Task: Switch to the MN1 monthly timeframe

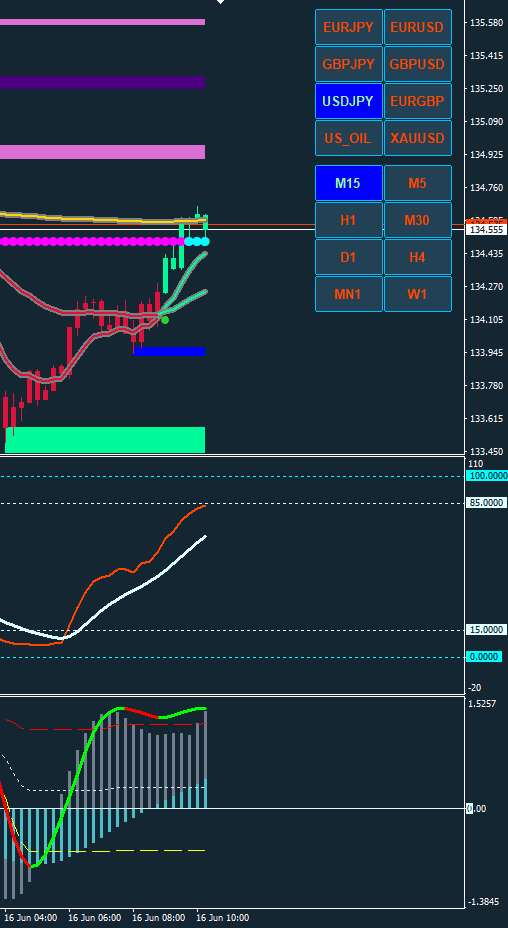Action: (348, 294)
